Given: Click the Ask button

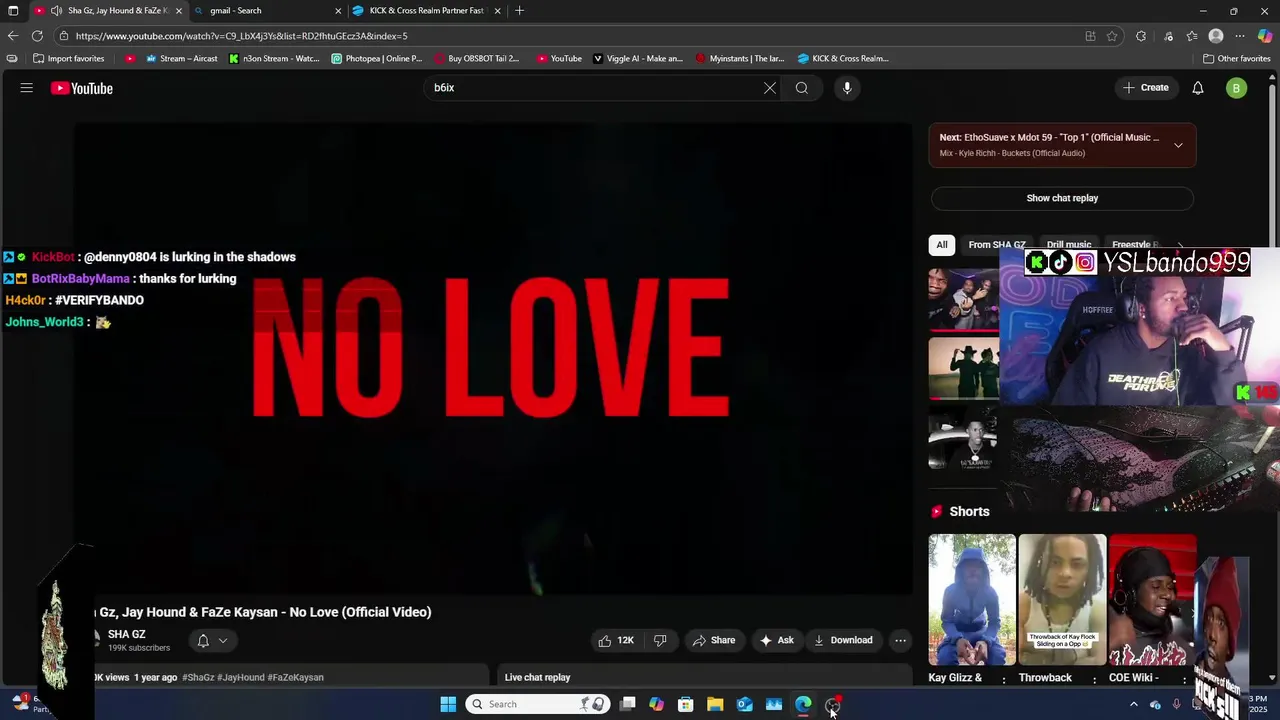Looking at the screenshot, I should pyautogui.click(x=776, y=640).
